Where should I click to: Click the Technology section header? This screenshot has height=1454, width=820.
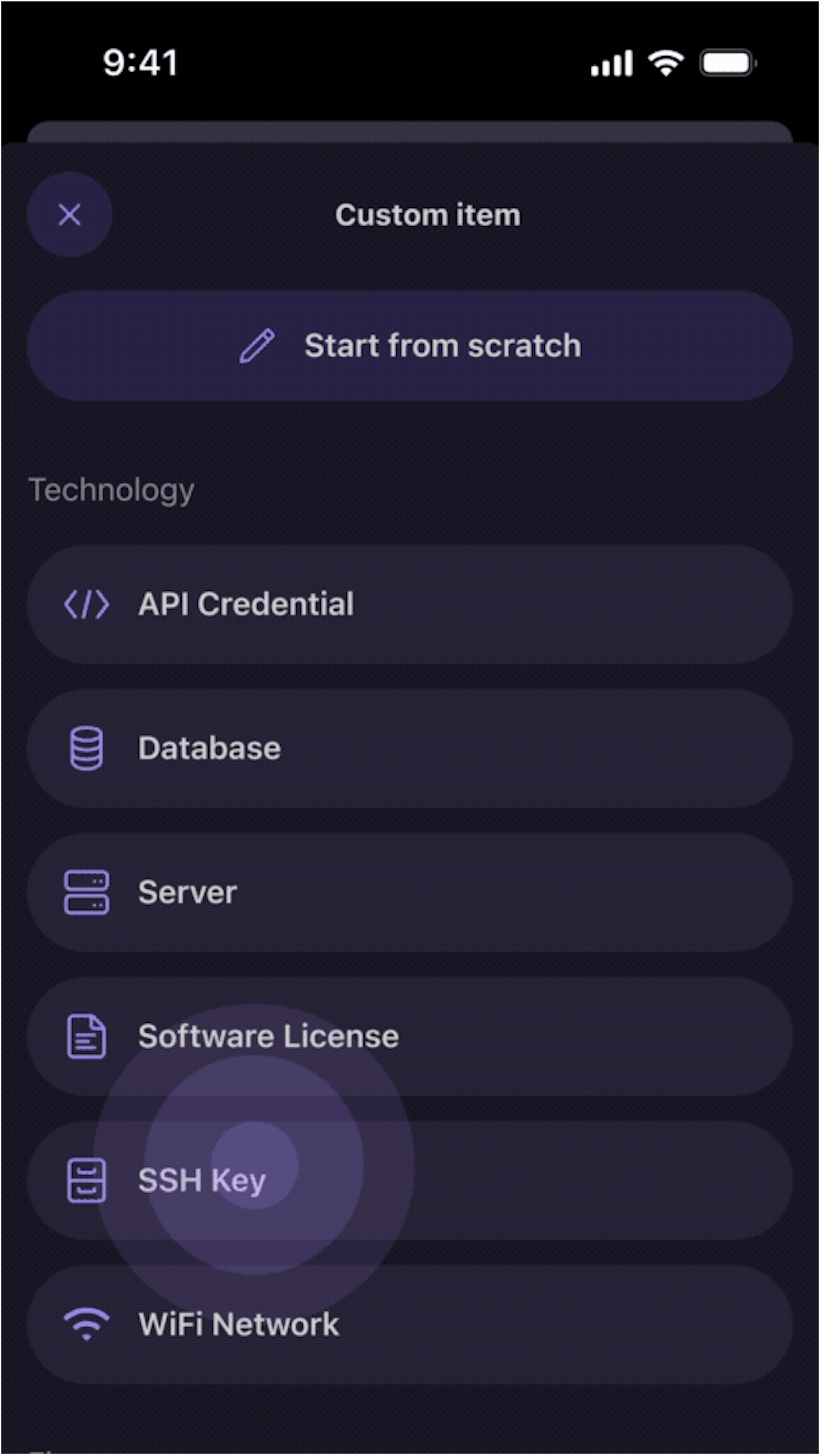pyautogui.click(x=111, y=490)
